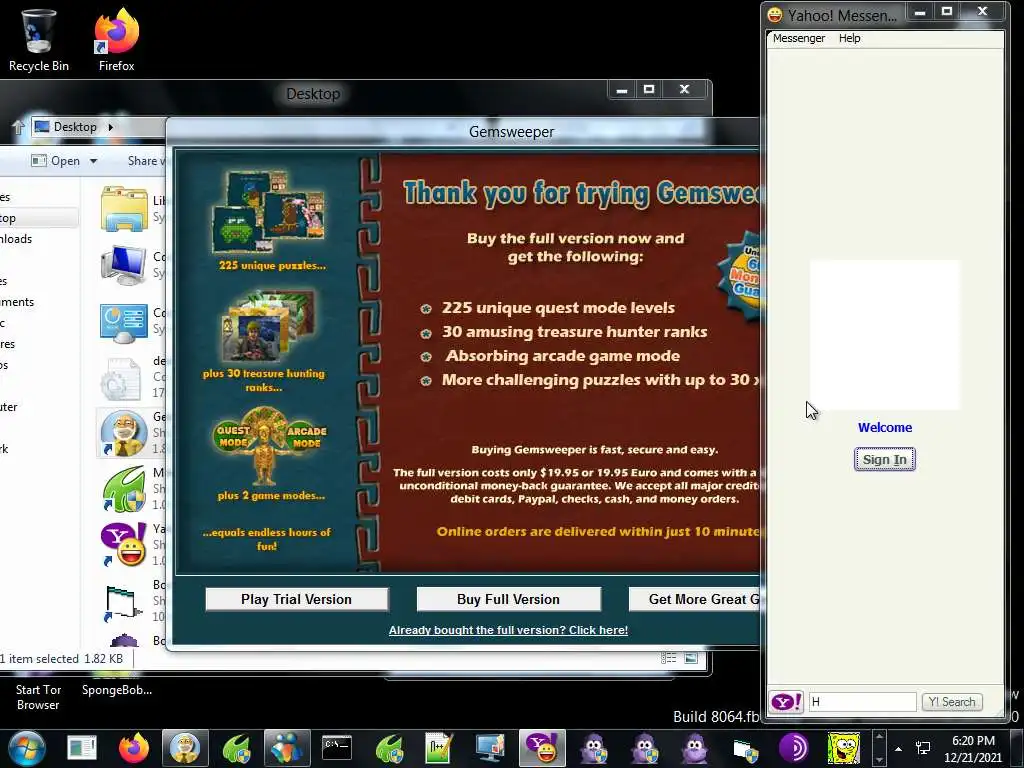Open the taskbar icon beside the Start orb

(x=82, y=748)
